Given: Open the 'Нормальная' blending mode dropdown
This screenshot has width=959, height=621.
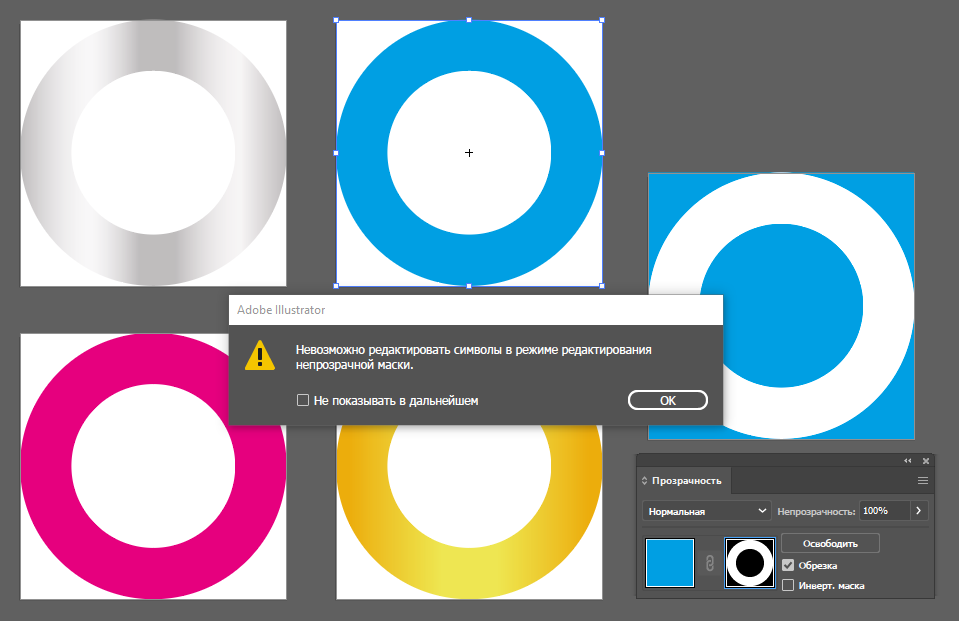Looking at the screenshot, I should (706, 511).
